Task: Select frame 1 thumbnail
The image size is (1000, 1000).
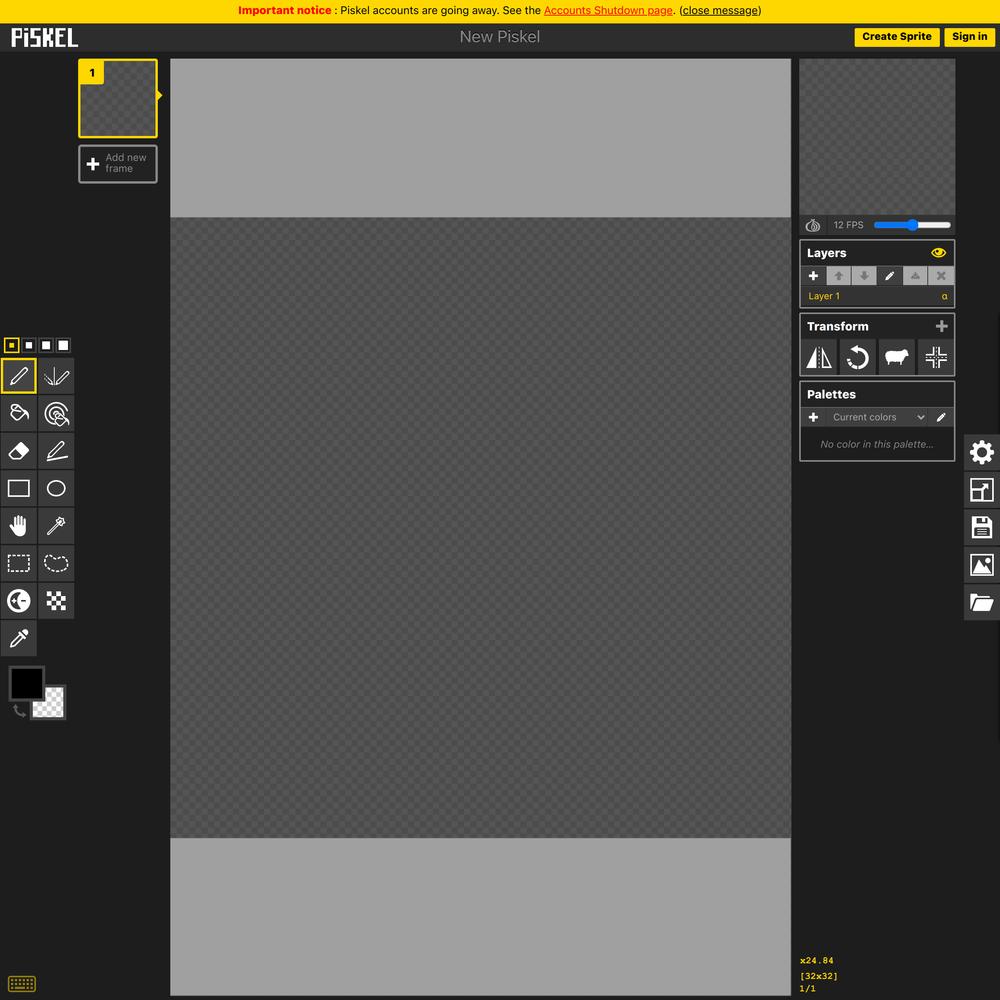Action: click(x=118, y=99)
